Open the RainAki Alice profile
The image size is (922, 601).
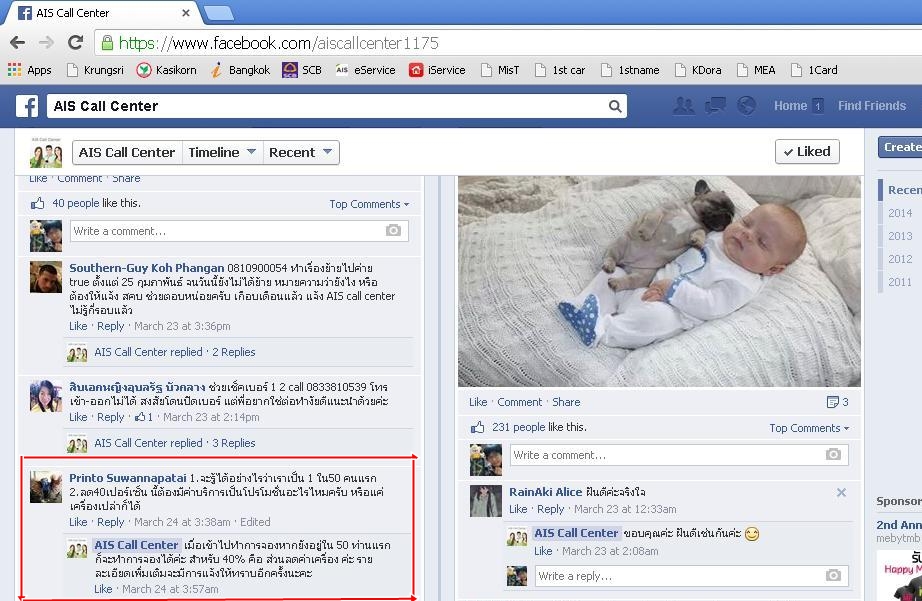point(545,492)
